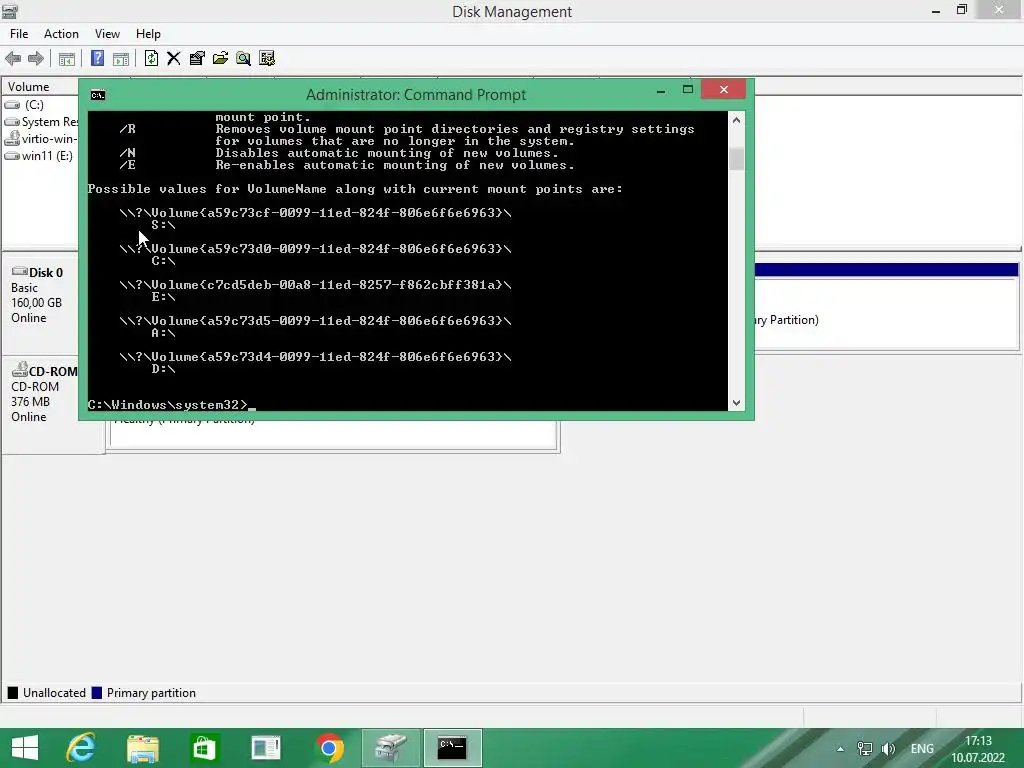Screen dimensions: 1024x768
Task: Click the Volume column header
Action: tap(40, 87)
